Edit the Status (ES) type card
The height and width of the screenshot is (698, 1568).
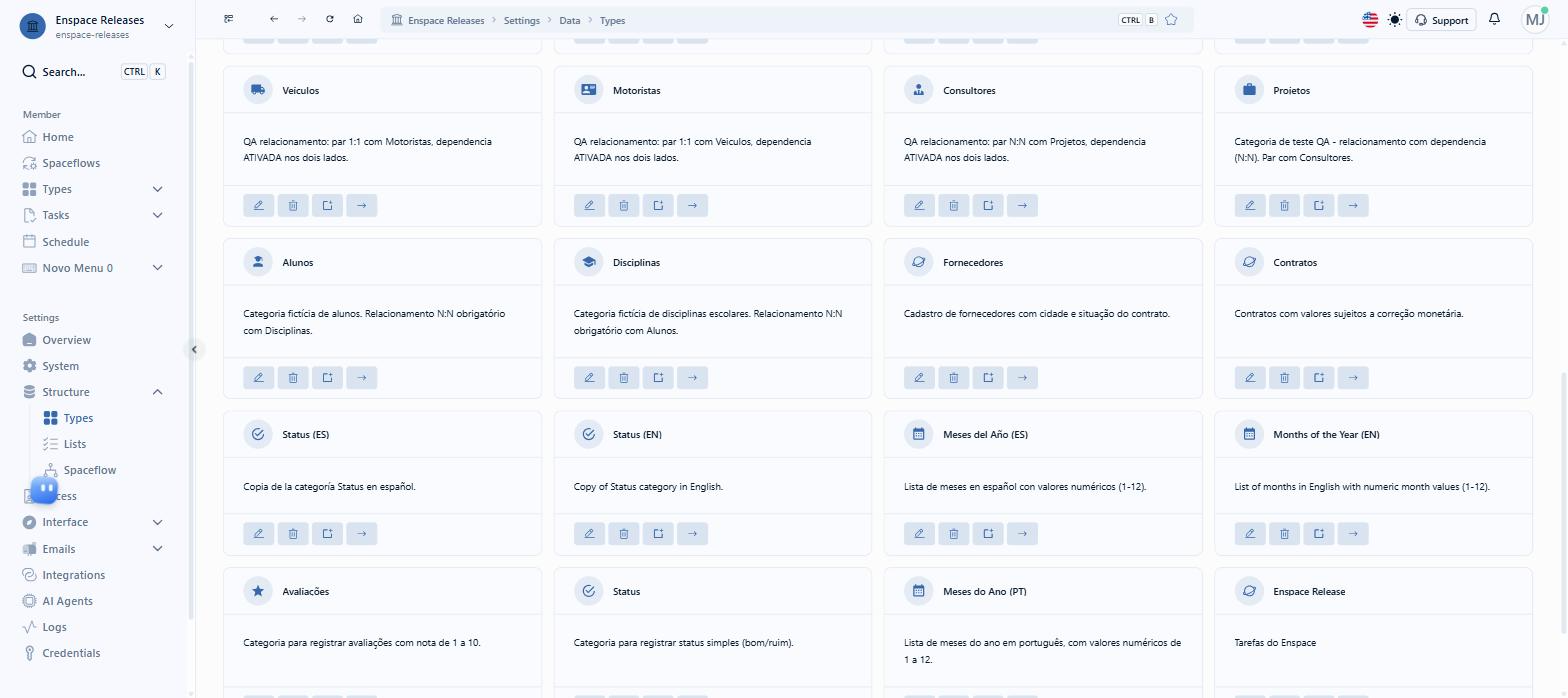(x=259, y=534)
